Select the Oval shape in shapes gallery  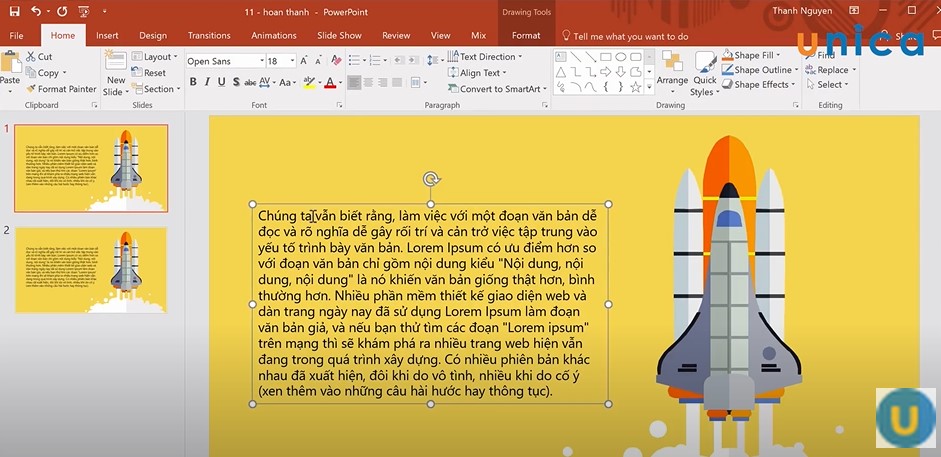[621, 57]
